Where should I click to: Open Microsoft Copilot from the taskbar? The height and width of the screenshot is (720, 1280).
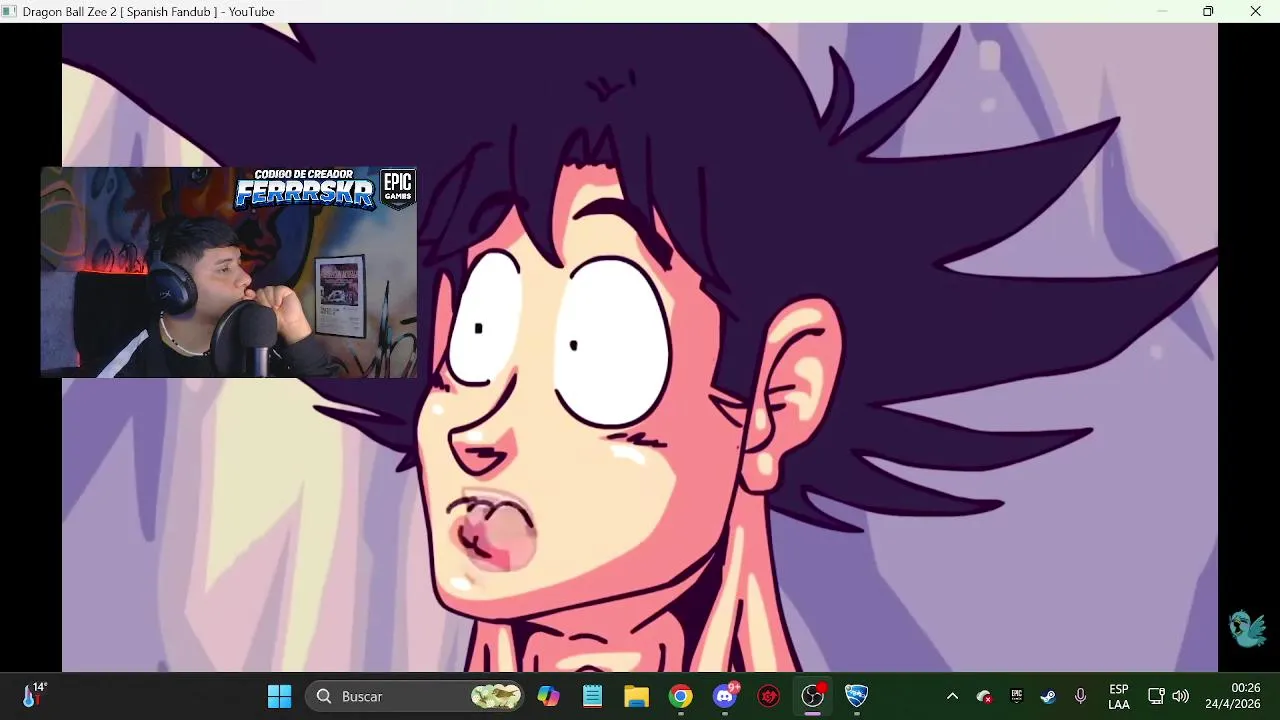click(x=548, y=696)
